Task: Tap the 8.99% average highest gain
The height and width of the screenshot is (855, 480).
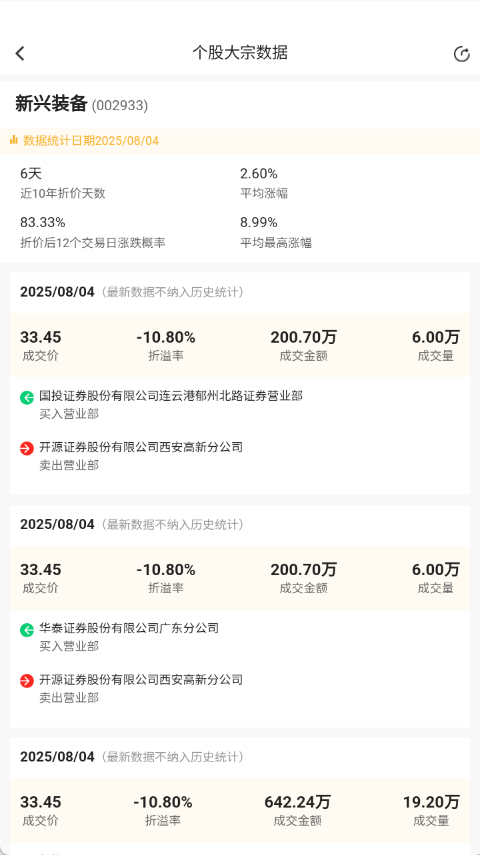Action: (259, 222)
